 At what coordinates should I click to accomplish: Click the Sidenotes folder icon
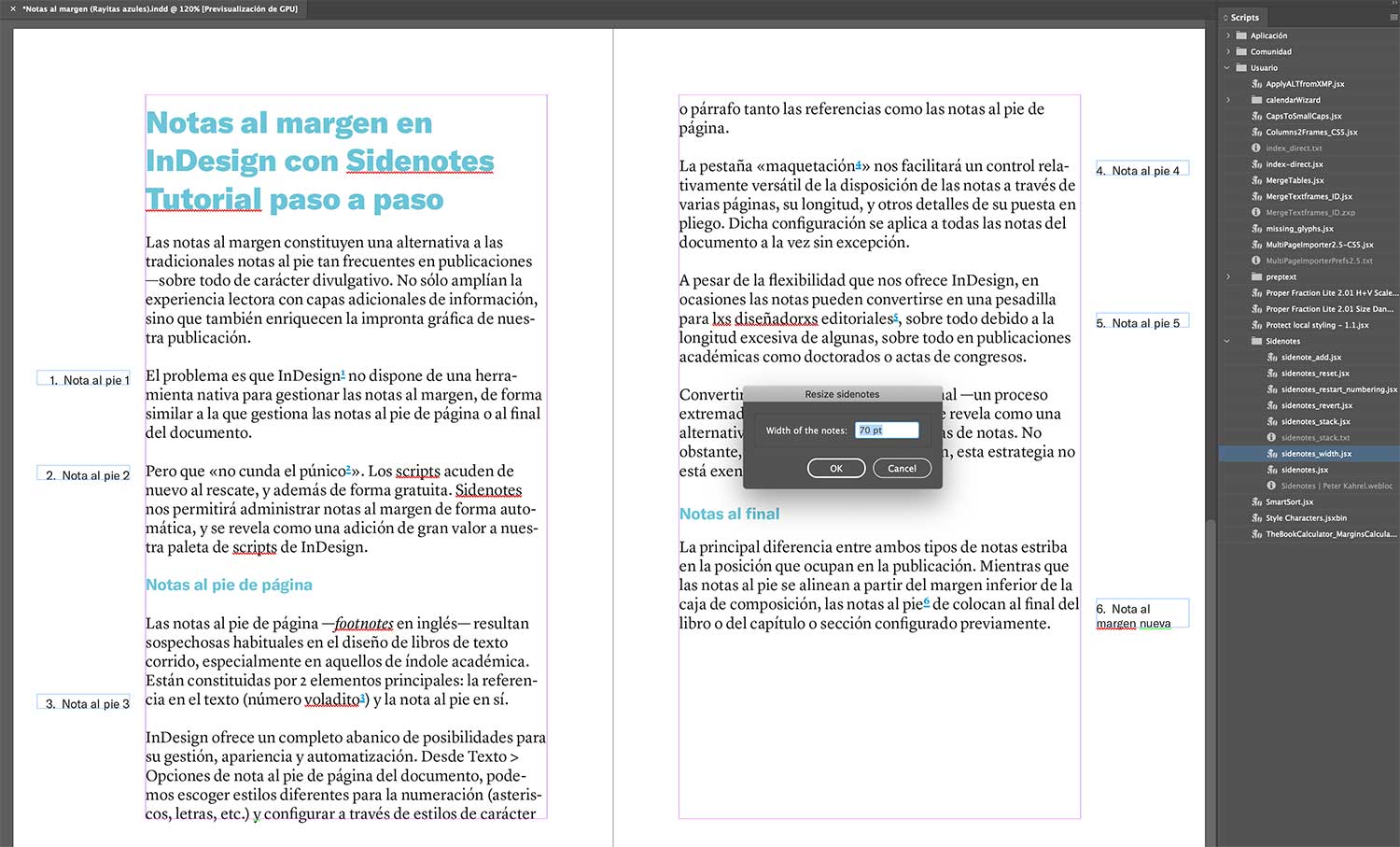click(1256, 341)
